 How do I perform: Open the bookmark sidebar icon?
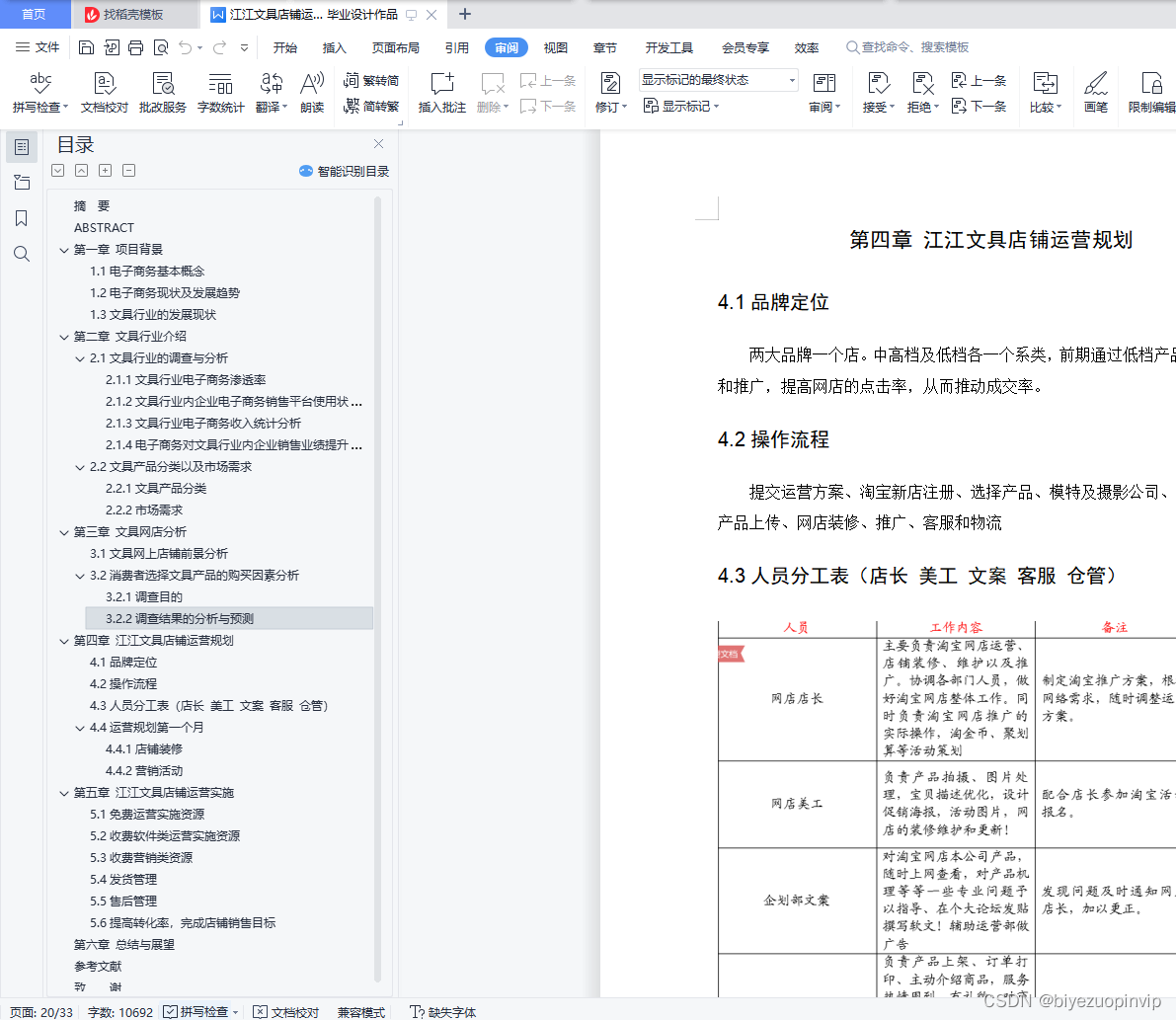point(22,218)
